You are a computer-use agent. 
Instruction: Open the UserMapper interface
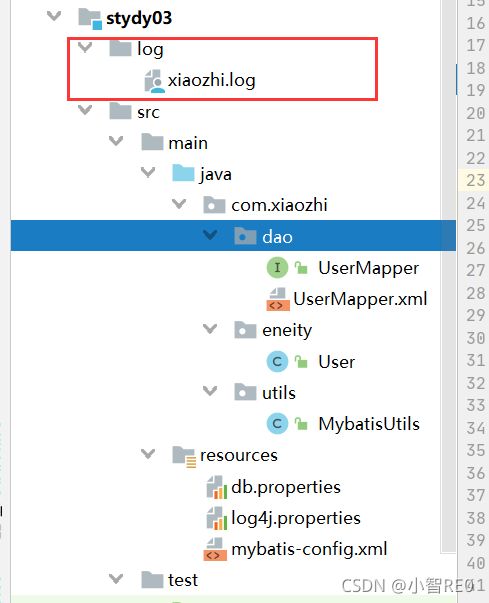369,268
